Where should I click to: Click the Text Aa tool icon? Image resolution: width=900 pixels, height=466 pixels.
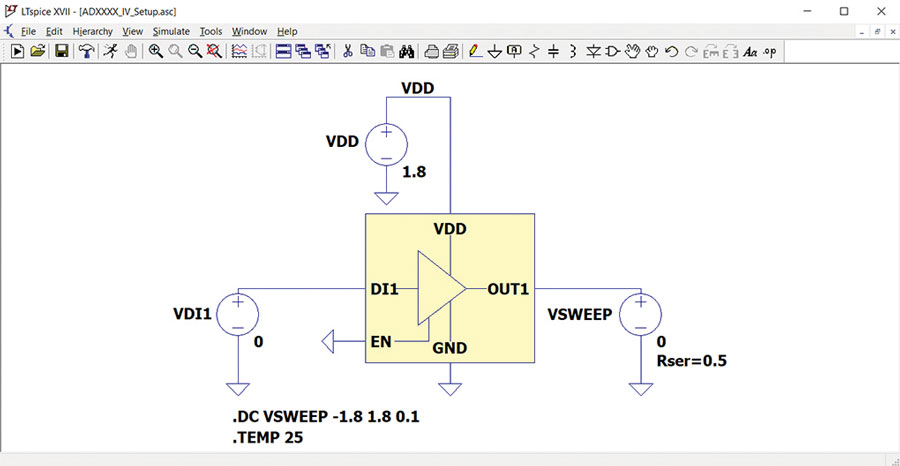point(750,52)
